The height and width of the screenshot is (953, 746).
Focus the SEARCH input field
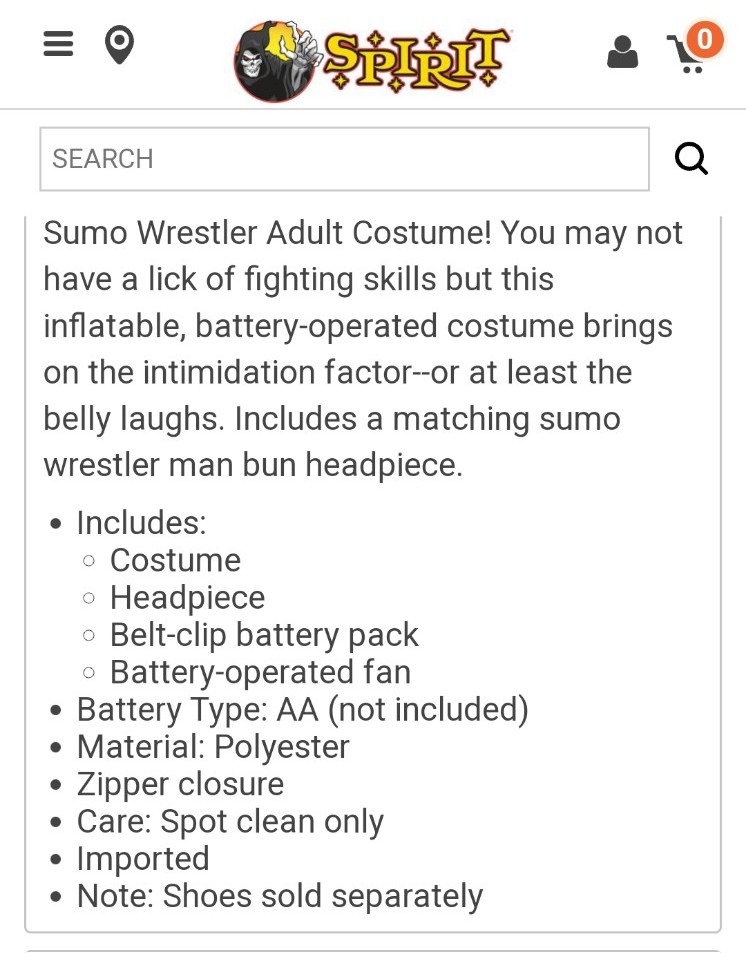point(345,159)
